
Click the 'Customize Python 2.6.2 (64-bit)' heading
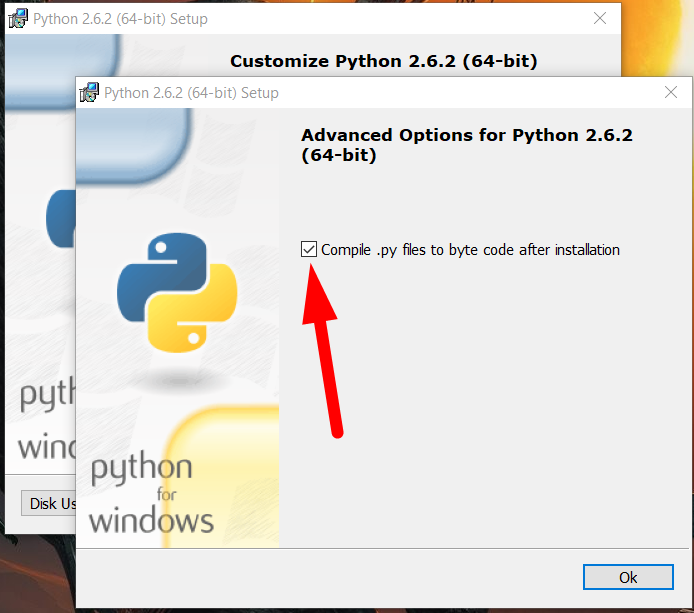(x=384, y=61)
